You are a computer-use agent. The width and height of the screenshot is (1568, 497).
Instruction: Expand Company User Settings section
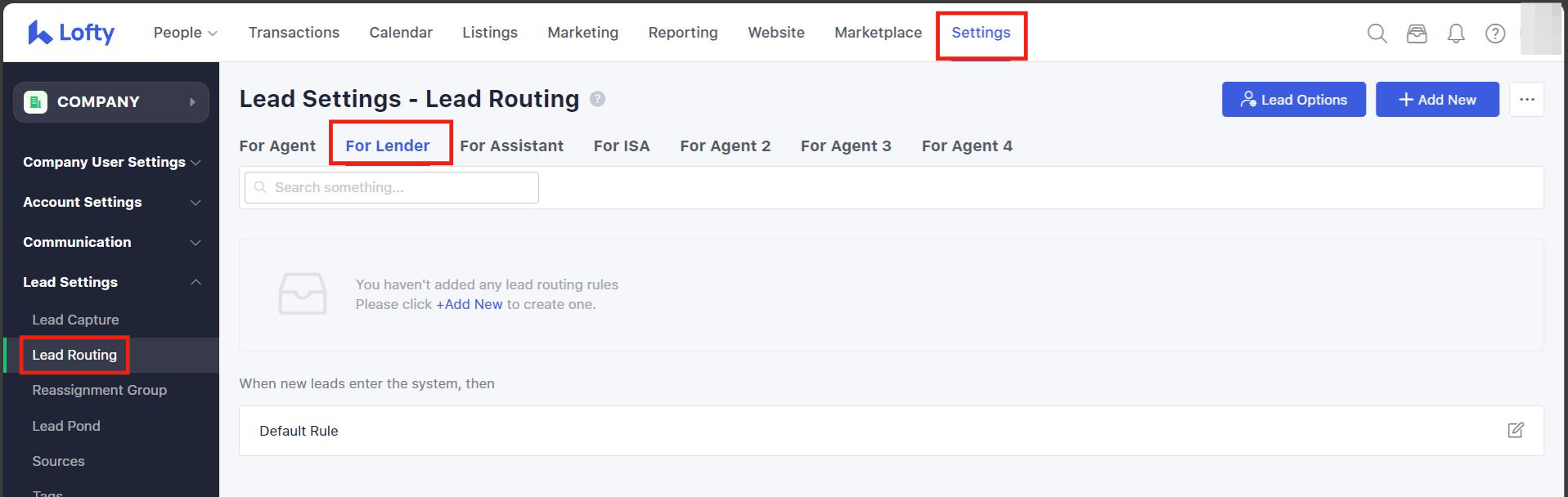point(111,162)
